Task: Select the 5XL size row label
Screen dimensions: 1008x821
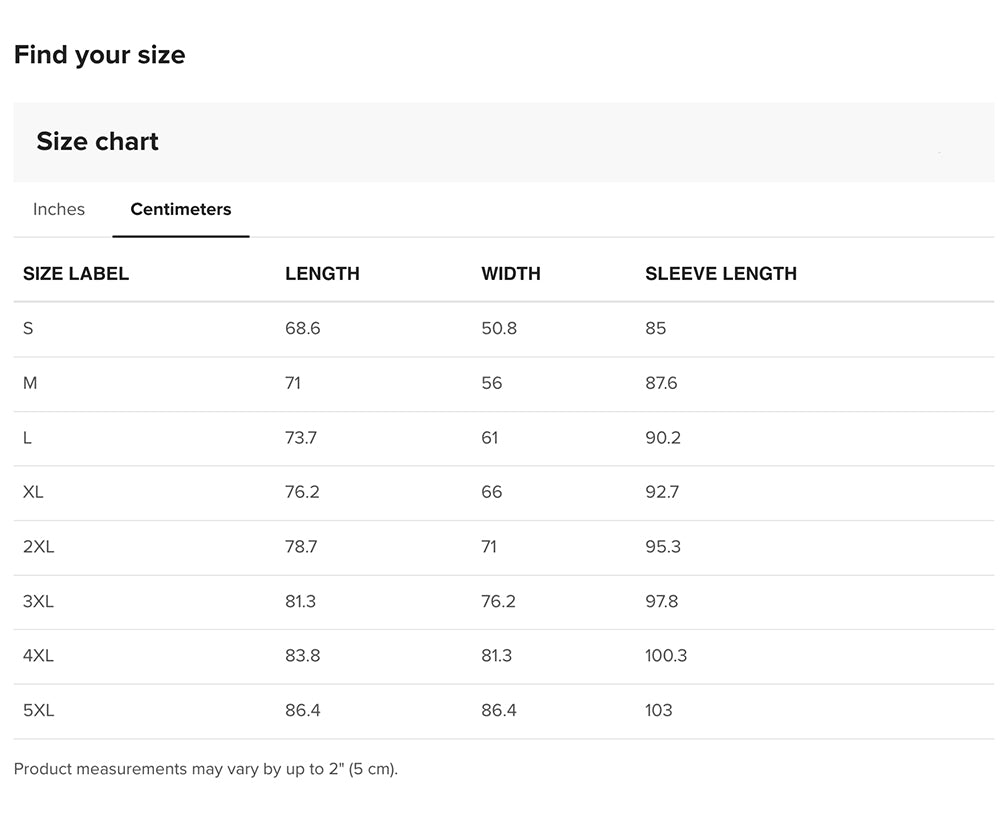Action: 38,710
